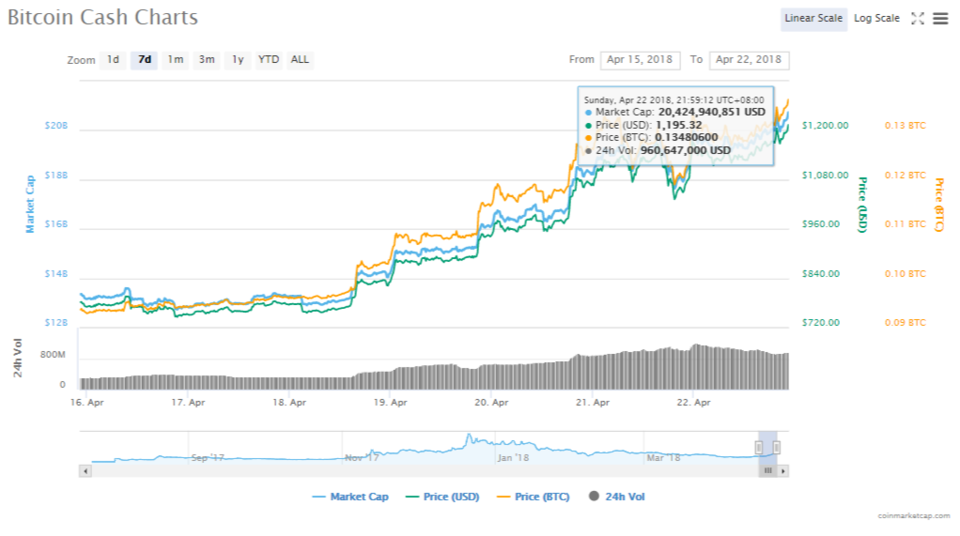Set zoom range to 1d
Viewport: 960px width, 536px height.
[113, 59]
